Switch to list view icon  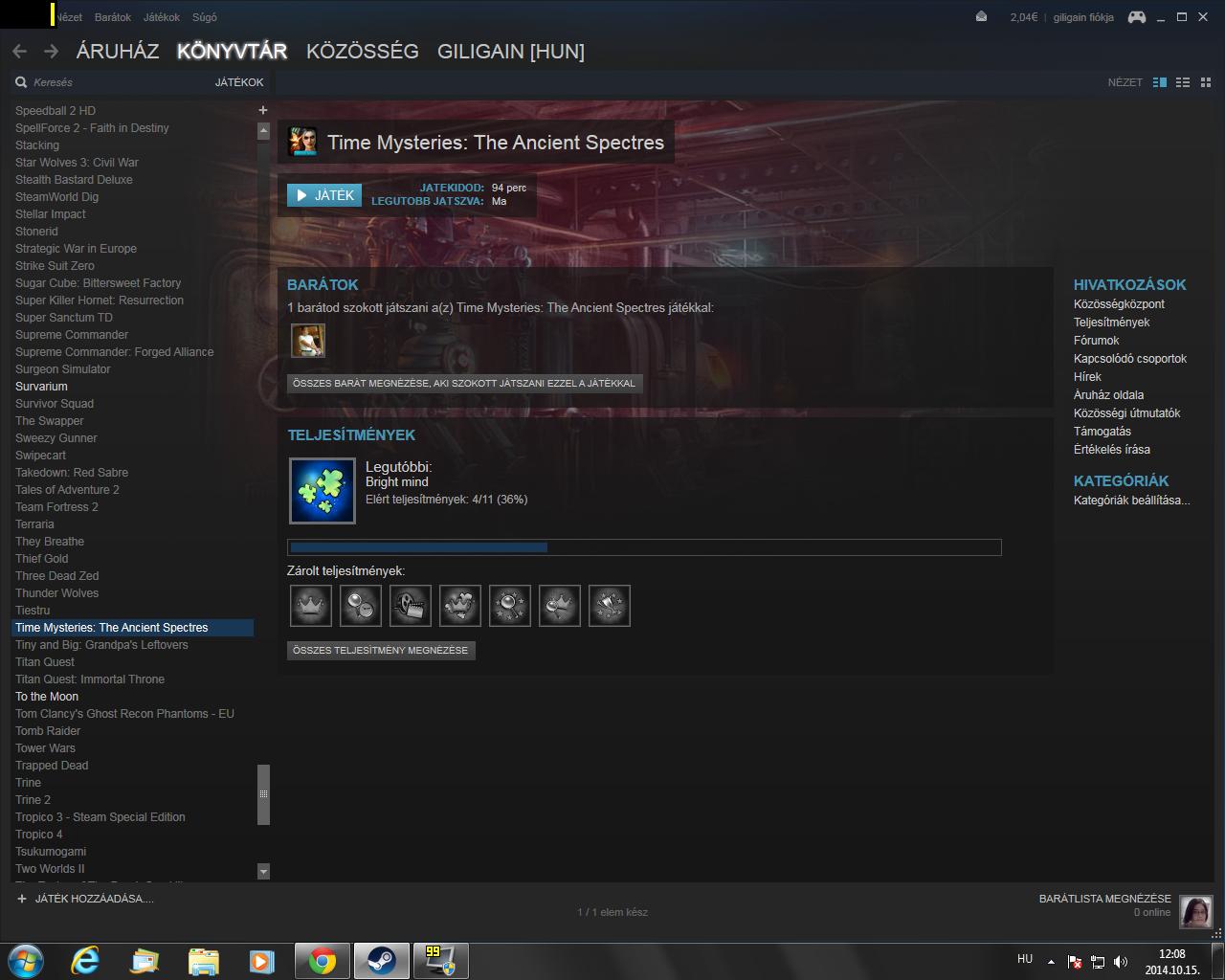coord(1183,82)
